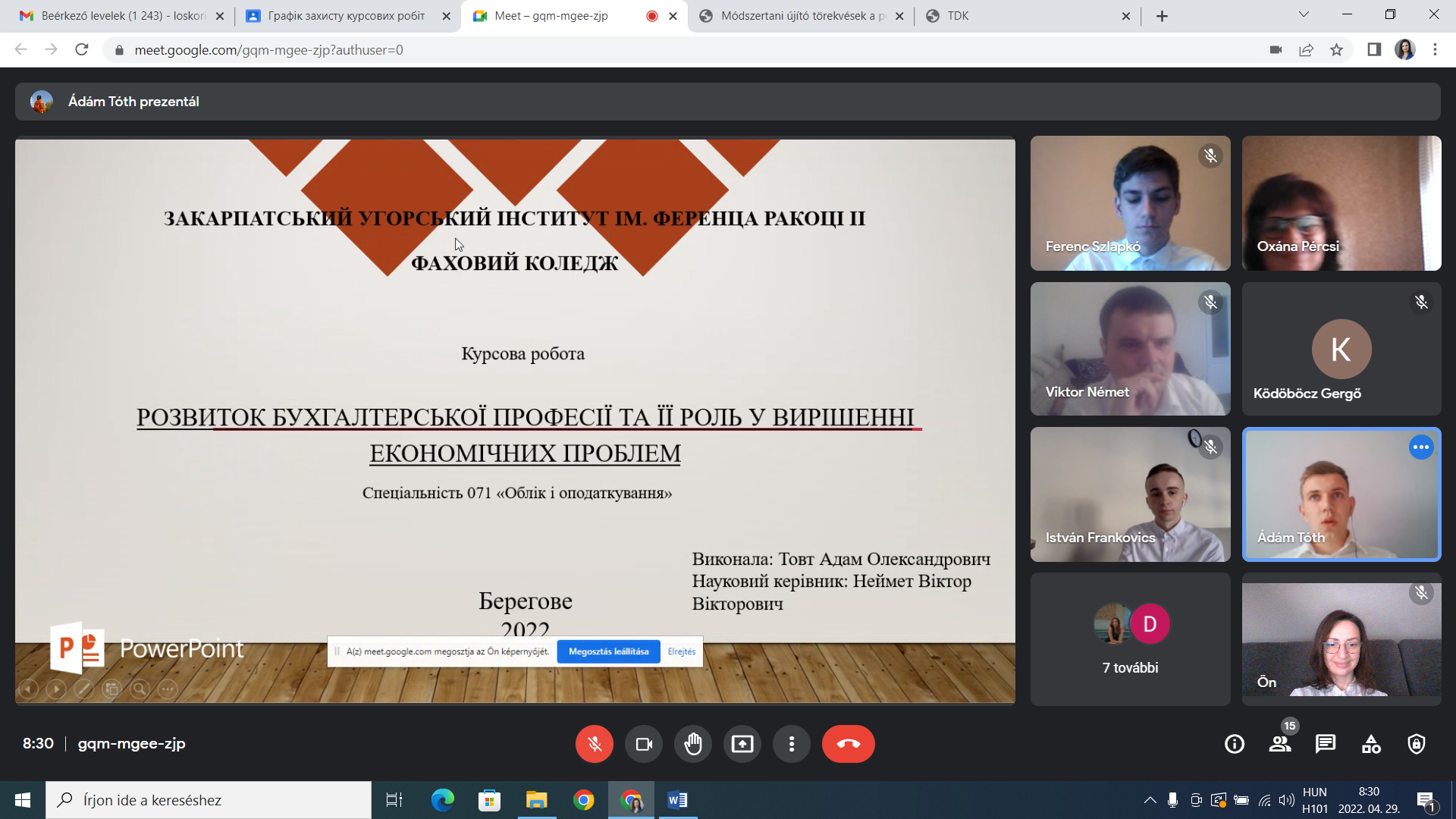Expand the Chrome tab search chevron

coord(1304,14)
